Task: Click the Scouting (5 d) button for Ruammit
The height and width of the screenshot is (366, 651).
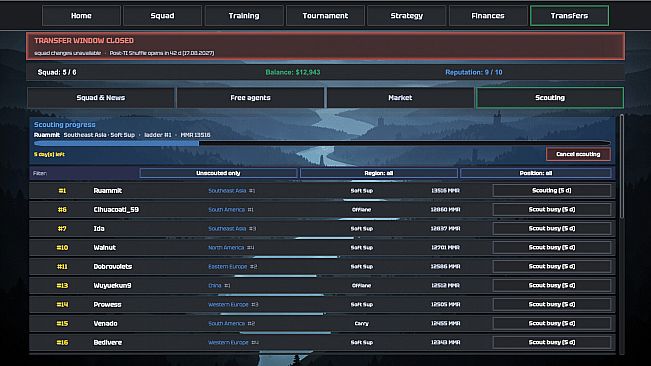Action: pyautogui.click(x=552, y=190)
